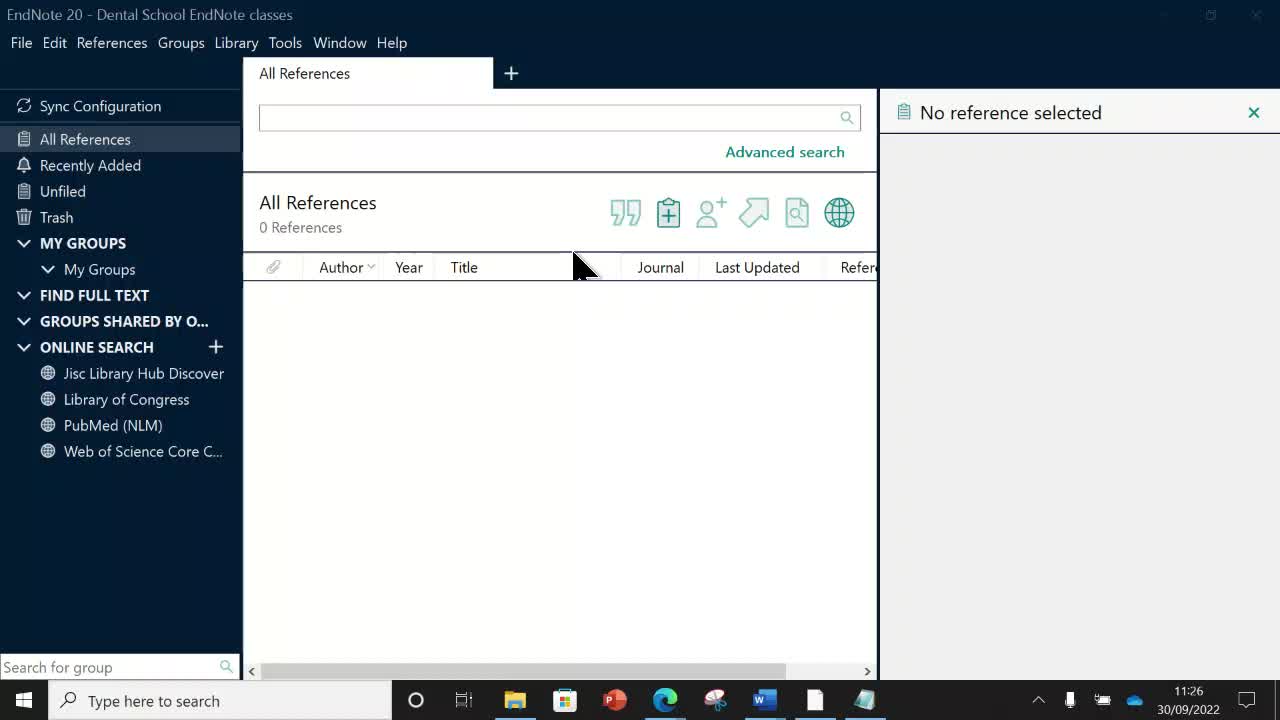Collapse the FIND FULL TEXT section
This screenshot has height=720, width=1280.
point(24,295)
